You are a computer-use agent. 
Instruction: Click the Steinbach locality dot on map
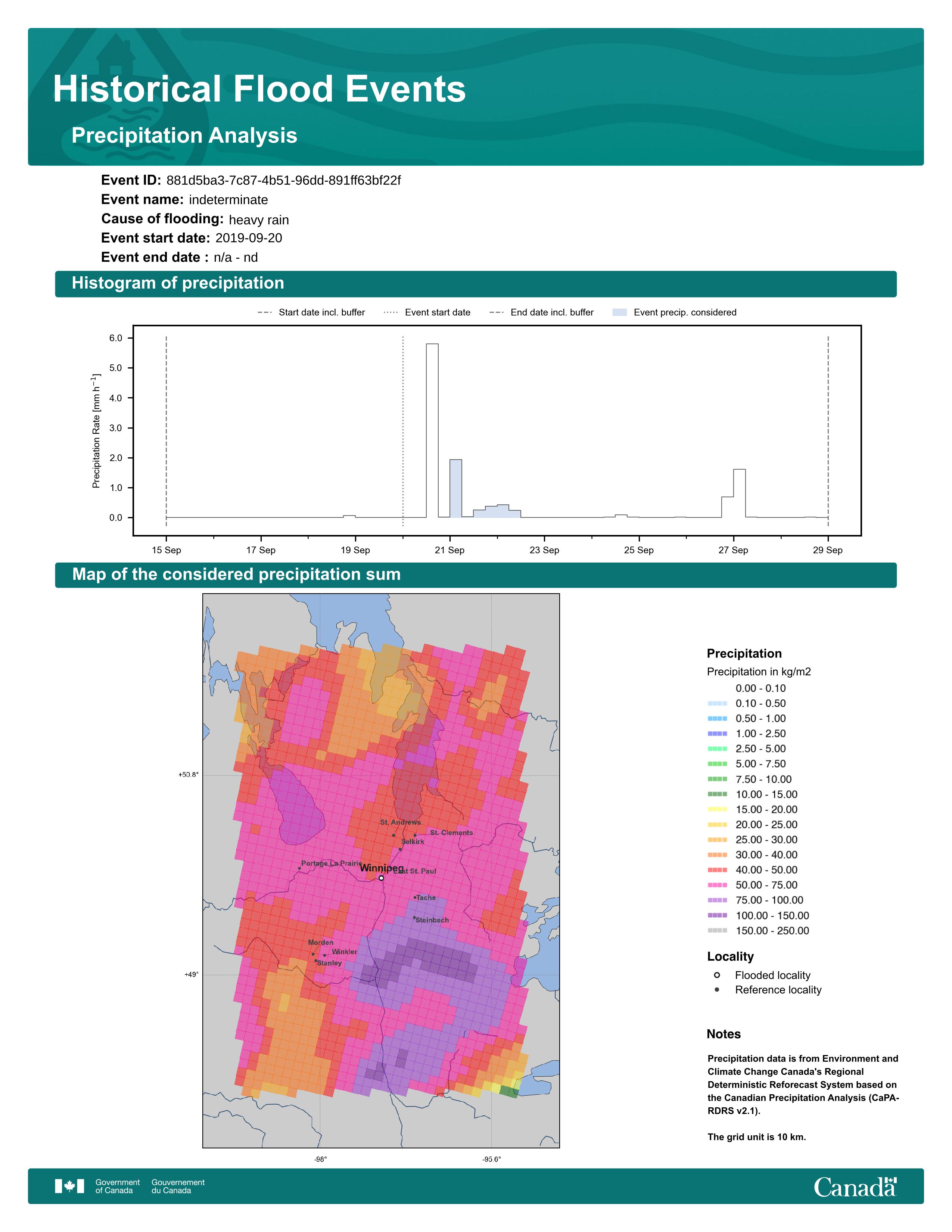[x=414, y=917]
